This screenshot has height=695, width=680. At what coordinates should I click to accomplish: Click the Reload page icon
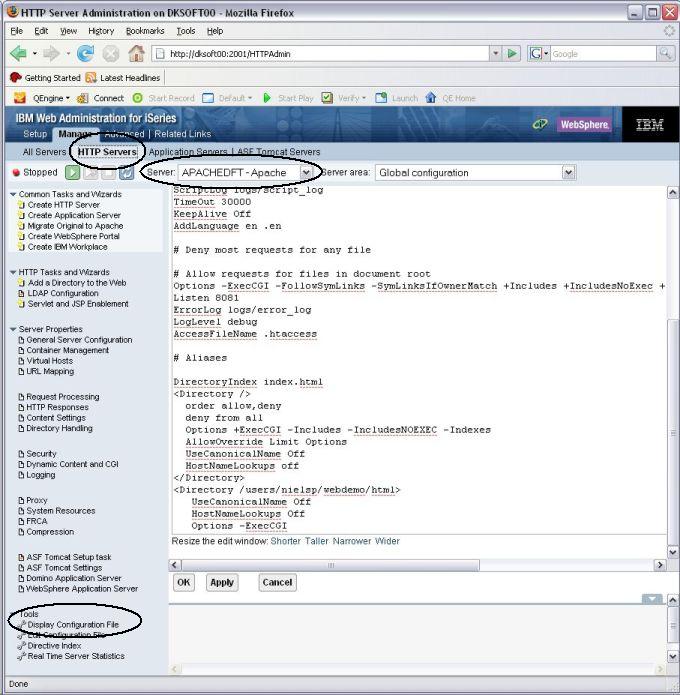click(85, 54)
